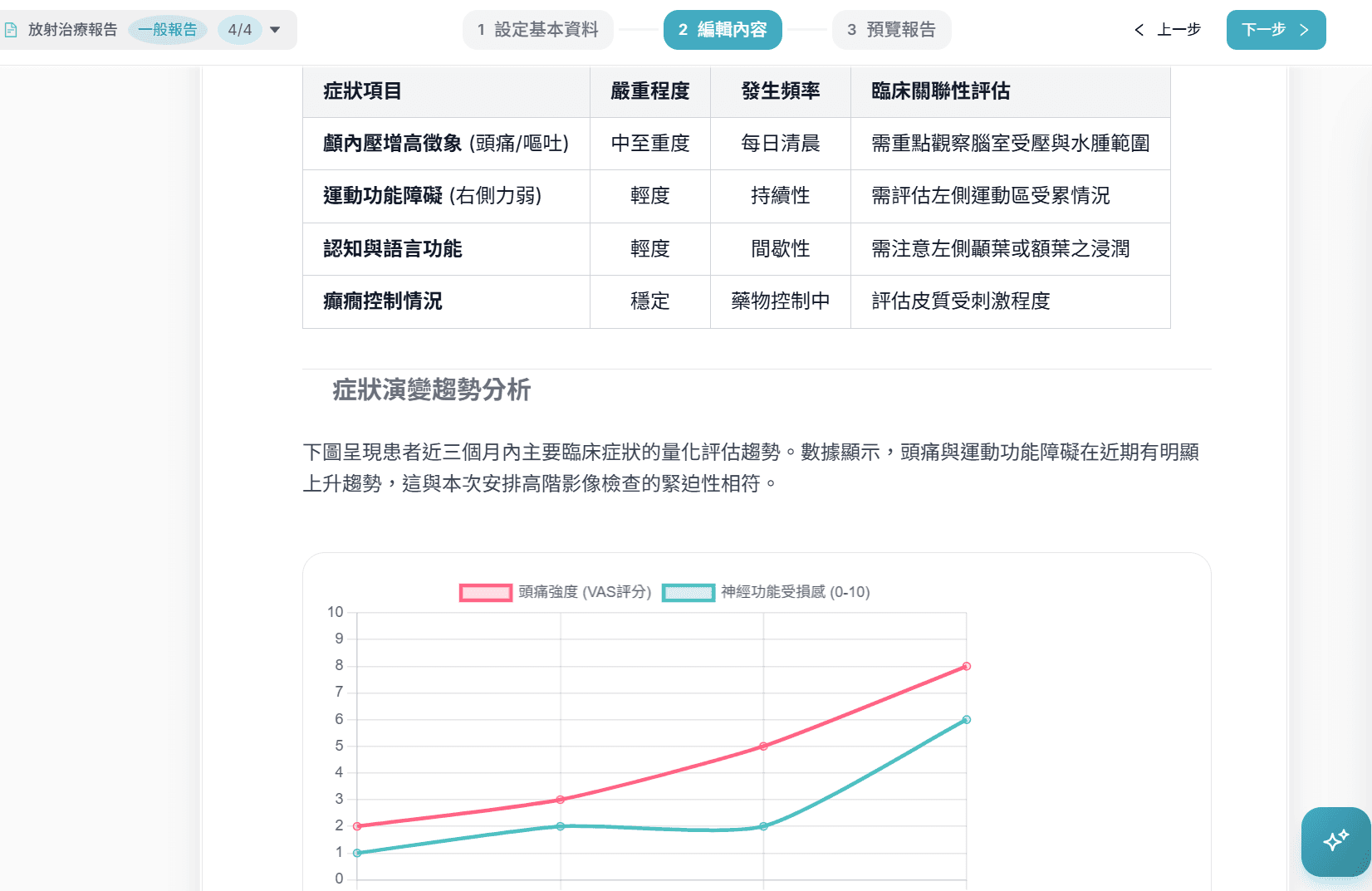Click the teal data point at value 6
This screenshot has height=891, width=1372.
coord(967,720)
